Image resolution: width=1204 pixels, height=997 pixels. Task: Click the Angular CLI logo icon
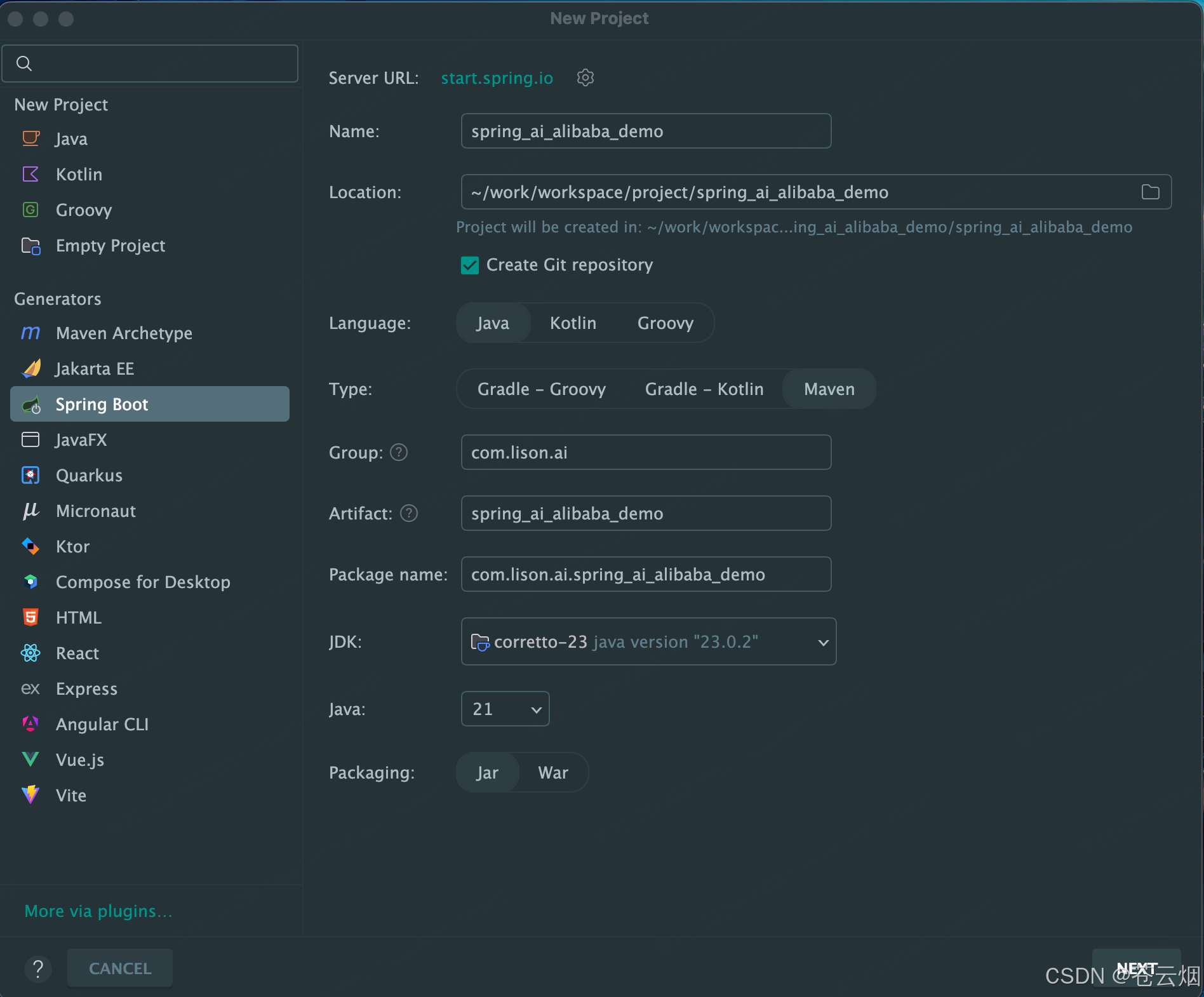[x=30, y=724]
